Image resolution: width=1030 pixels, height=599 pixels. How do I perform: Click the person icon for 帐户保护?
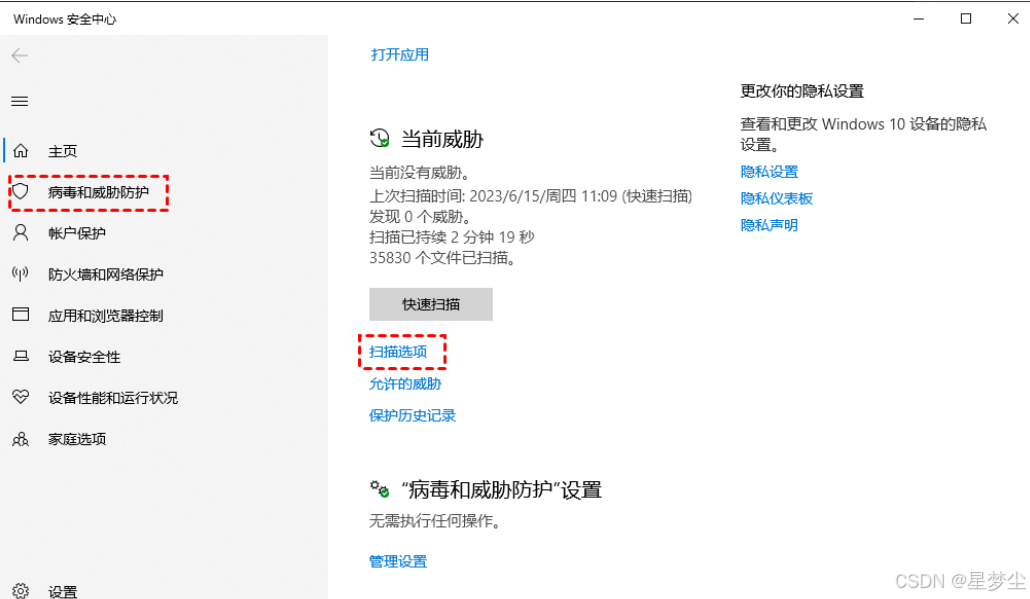tap(21, 233)
